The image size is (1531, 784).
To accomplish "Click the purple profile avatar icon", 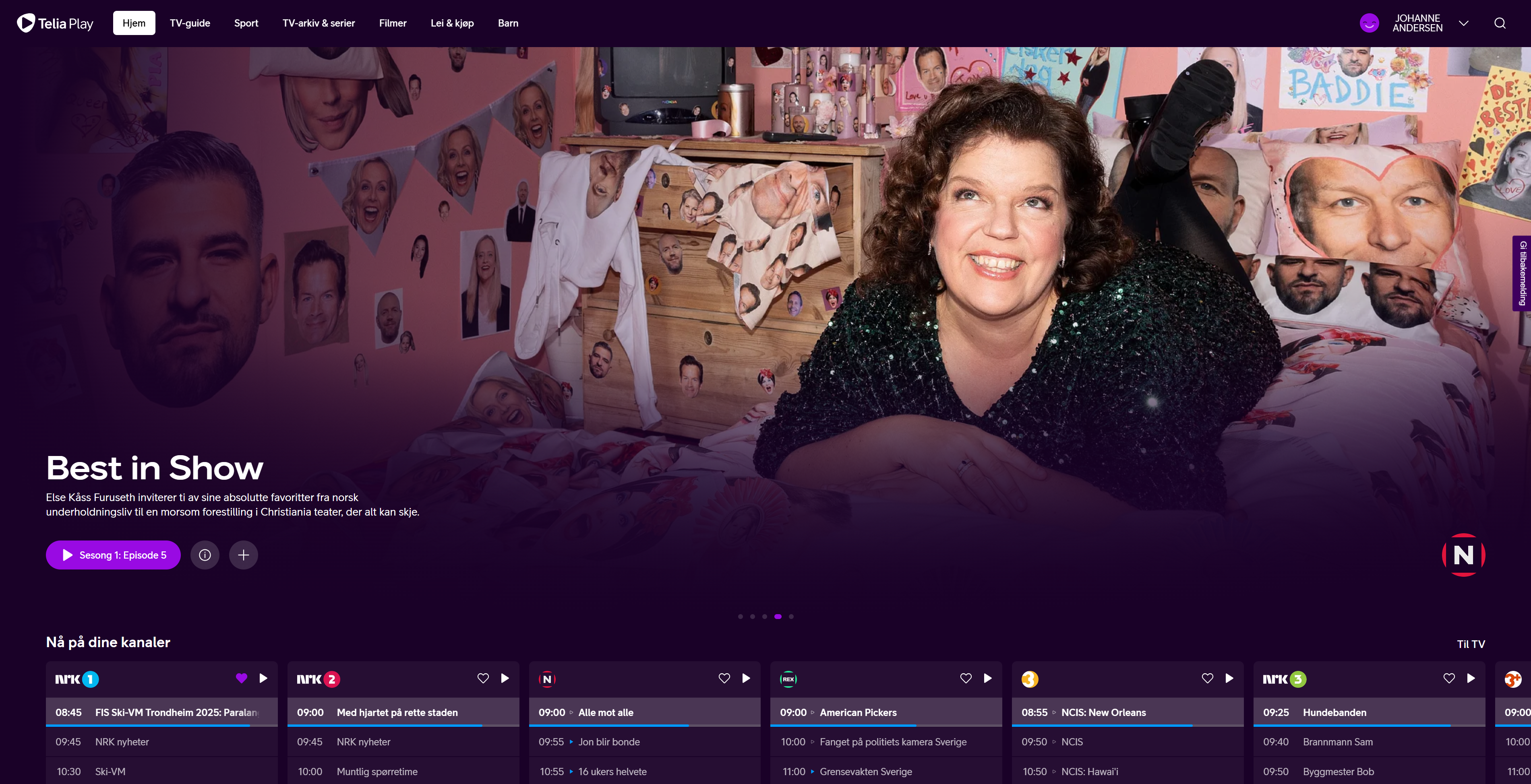I will [x=1369, y=23].
